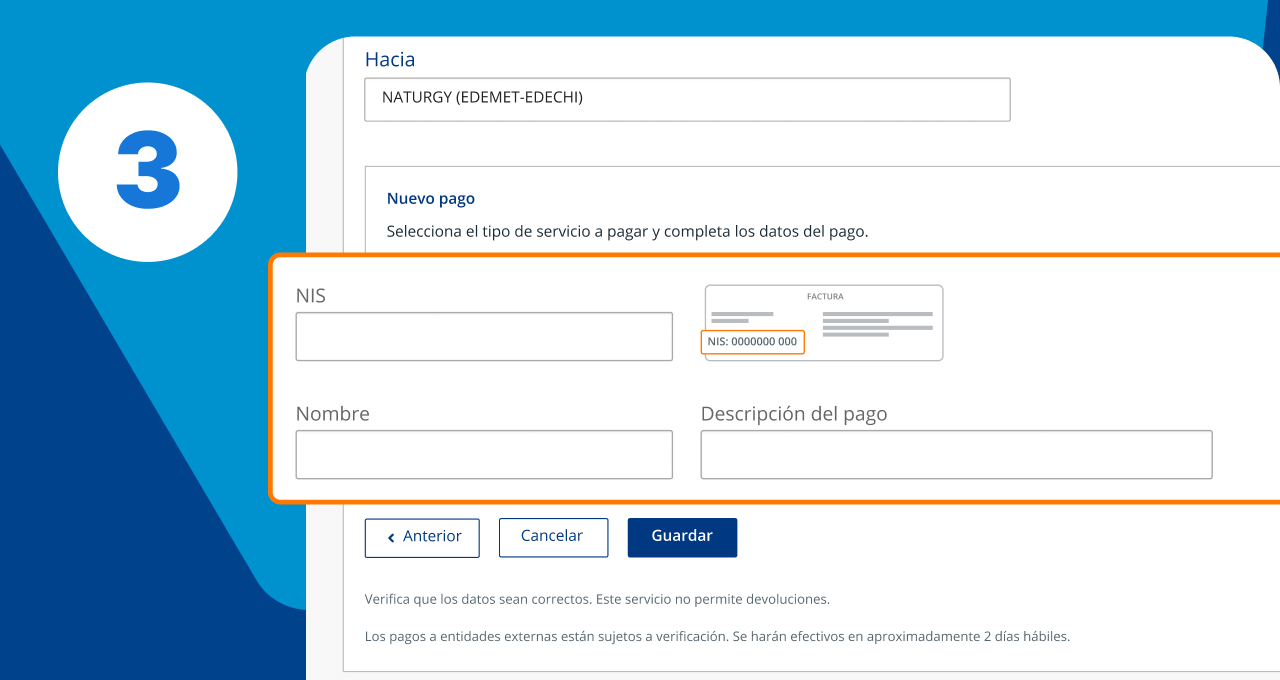Click the highlighted NIS: 0000000 000 box
1280x680 pixels.
tap(752, 342)
